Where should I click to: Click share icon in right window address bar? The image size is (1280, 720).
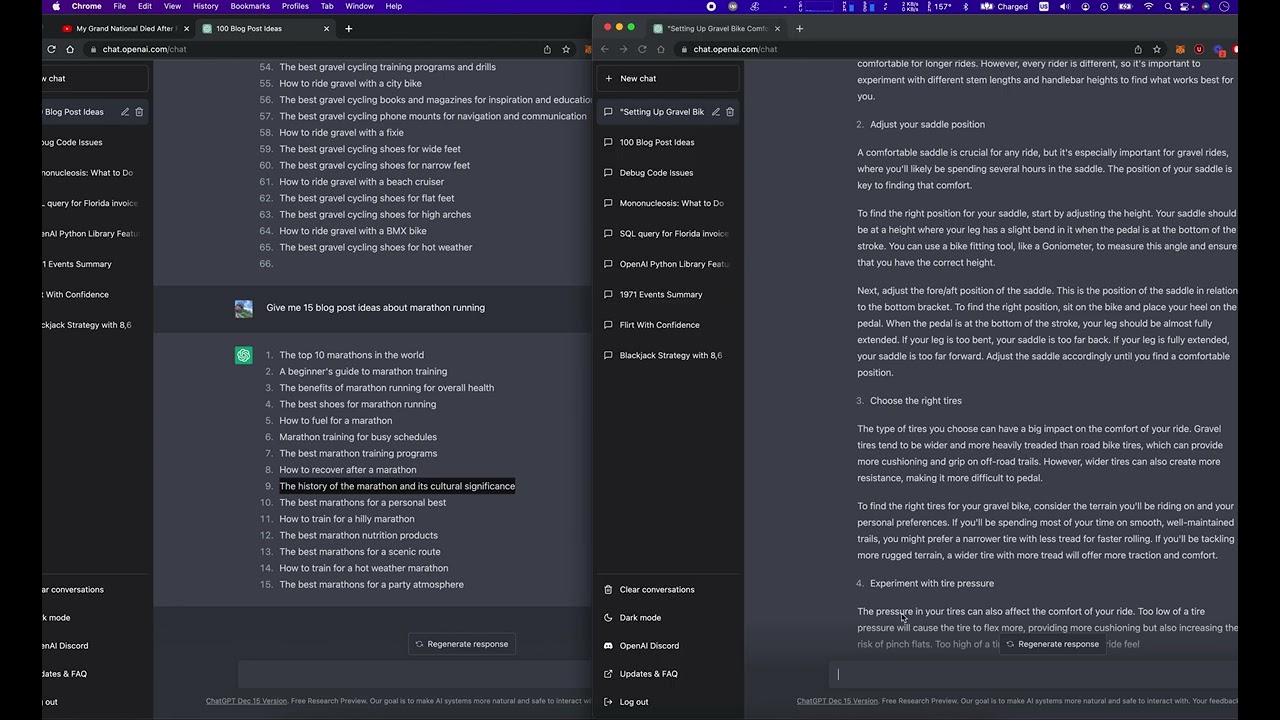pos(1138,49)
